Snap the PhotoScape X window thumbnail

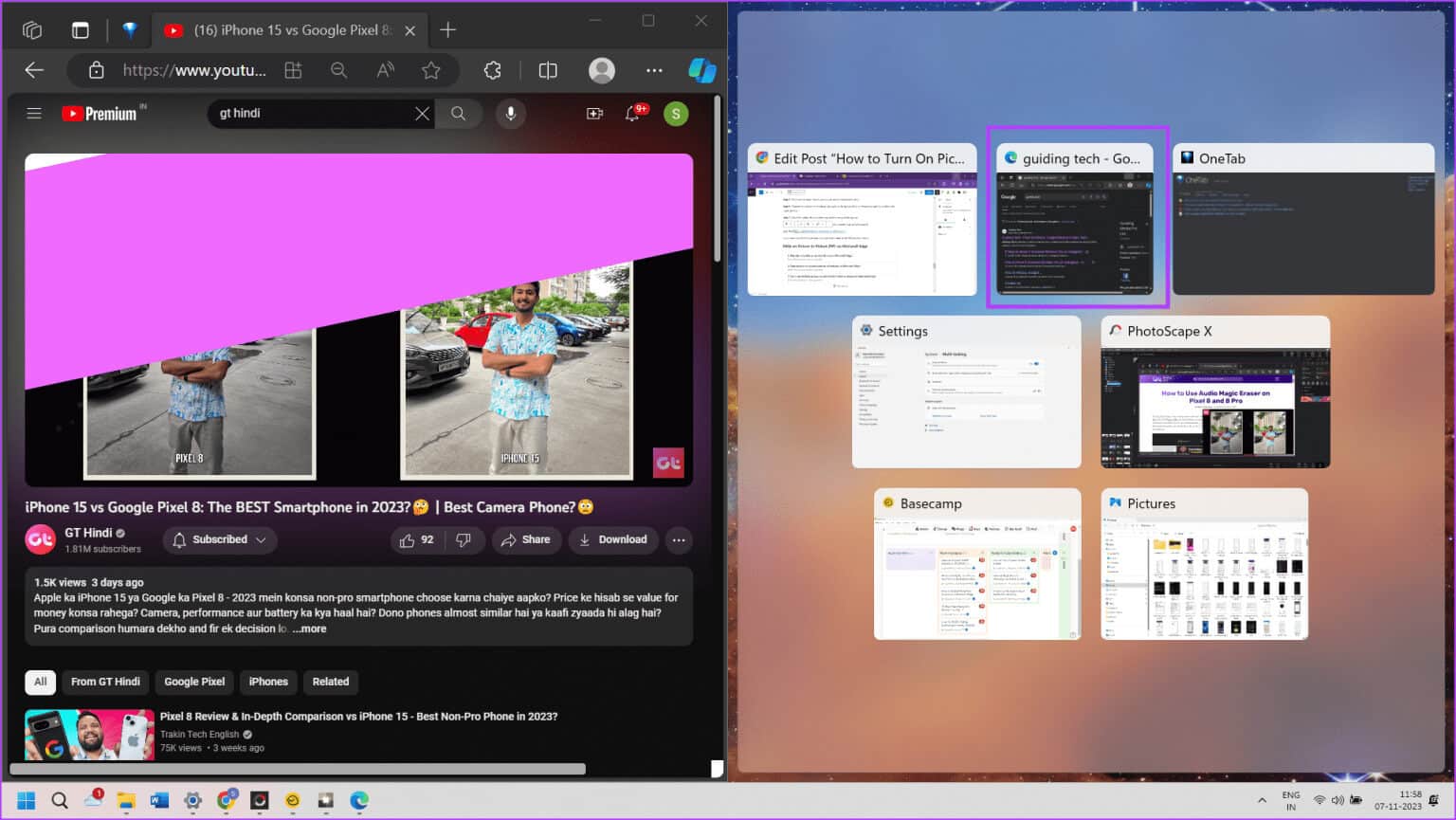click(x=1215, y=392)
